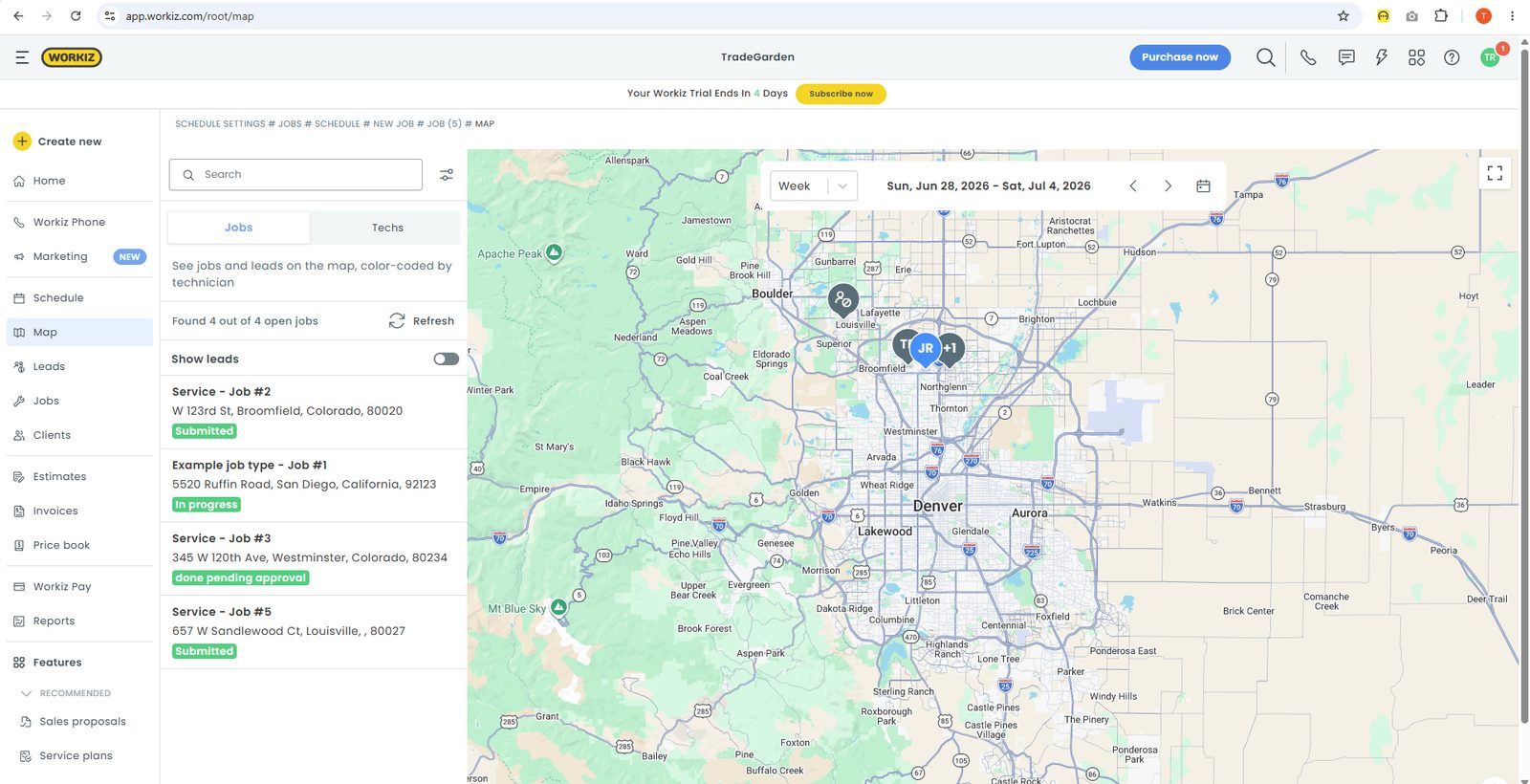
Task: Click the +1 clustered map pin
Action: click(951, 349)
